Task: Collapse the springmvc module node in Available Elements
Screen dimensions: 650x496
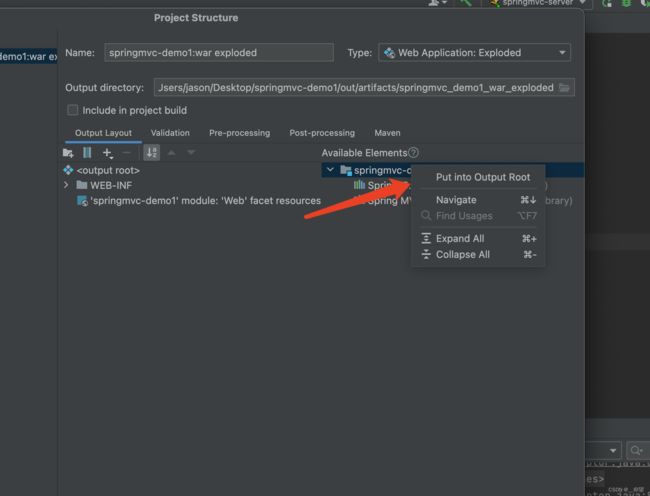Action: (x=330, y=169)
